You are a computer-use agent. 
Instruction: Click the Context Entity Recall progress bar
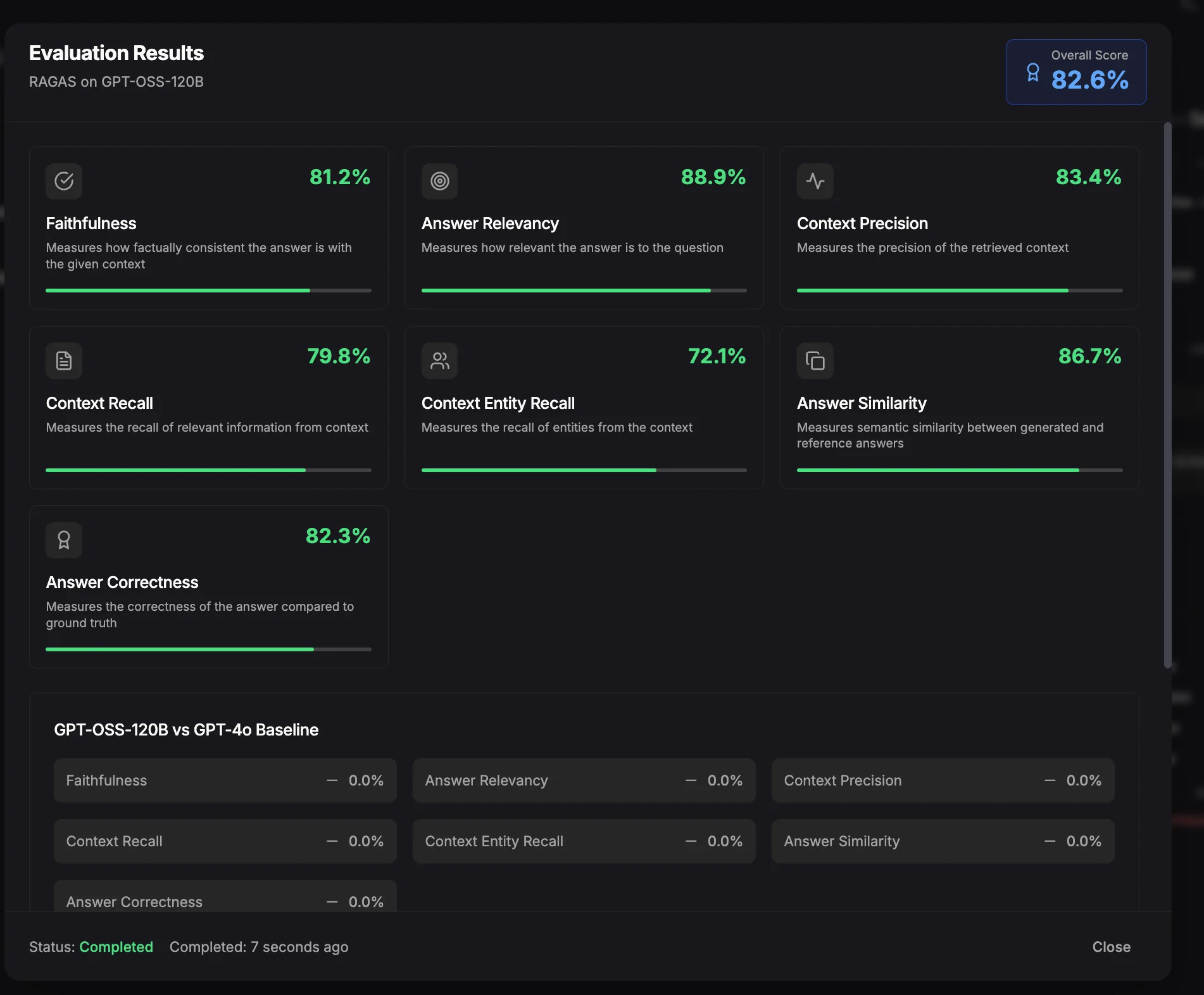(584, 470)
